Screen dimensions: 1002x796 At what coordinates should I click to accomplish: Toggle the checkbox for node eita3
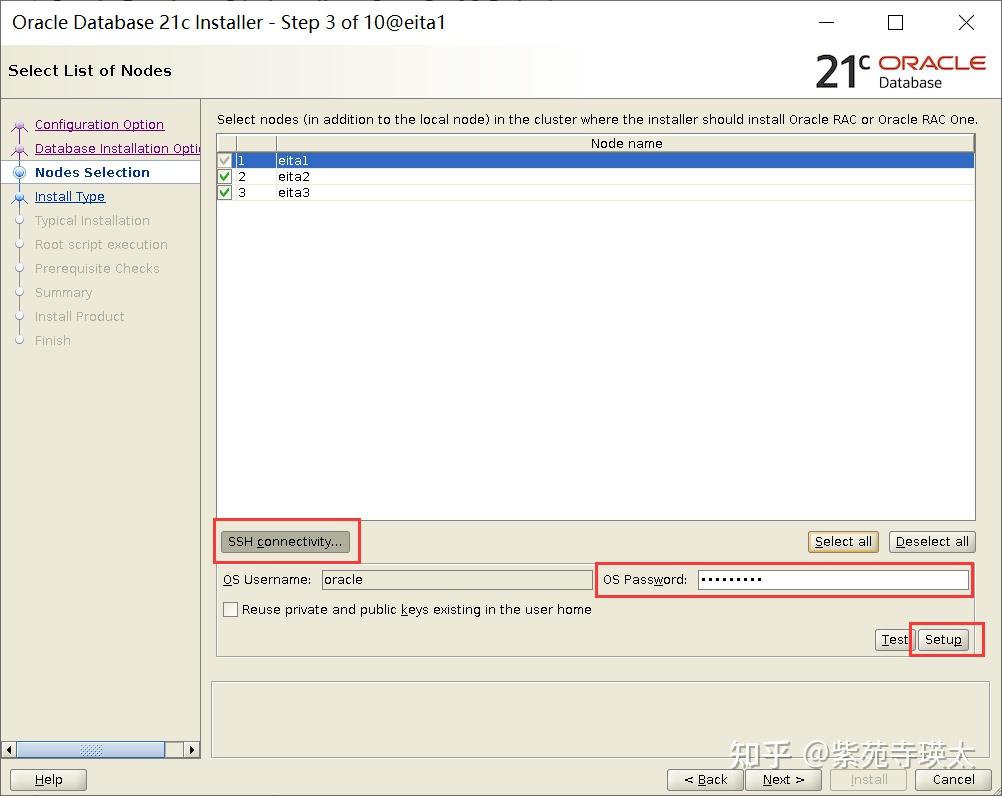pos(224,192)
